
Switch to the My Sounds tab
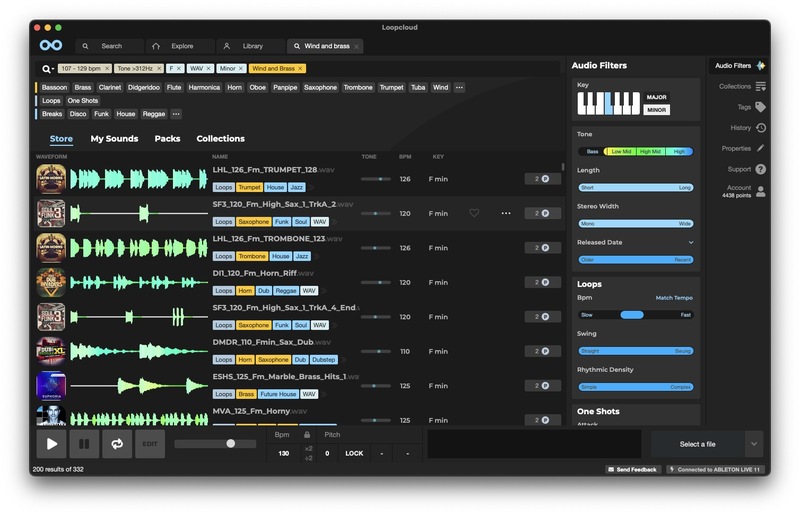point(114,139)
